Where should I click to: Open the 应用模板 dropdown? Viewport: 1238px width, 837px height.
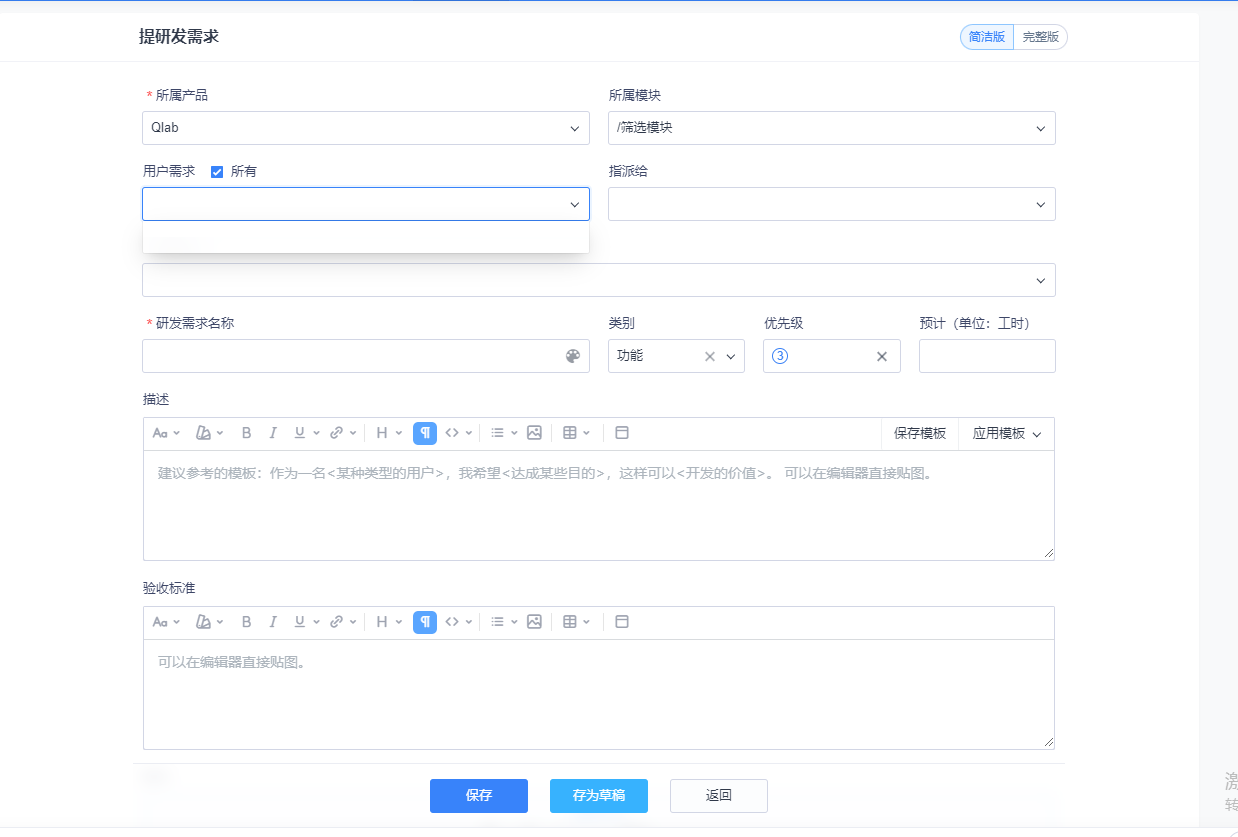coord(1006,434)
